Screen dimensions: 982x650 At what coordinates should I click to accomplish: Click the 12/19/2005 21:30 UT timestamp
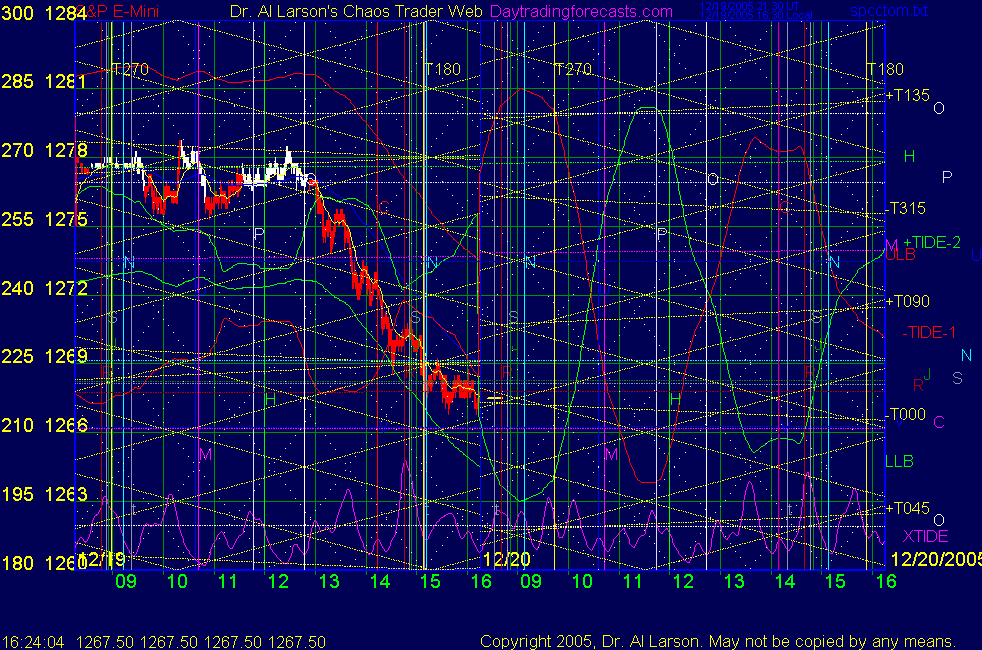[748, 6]
